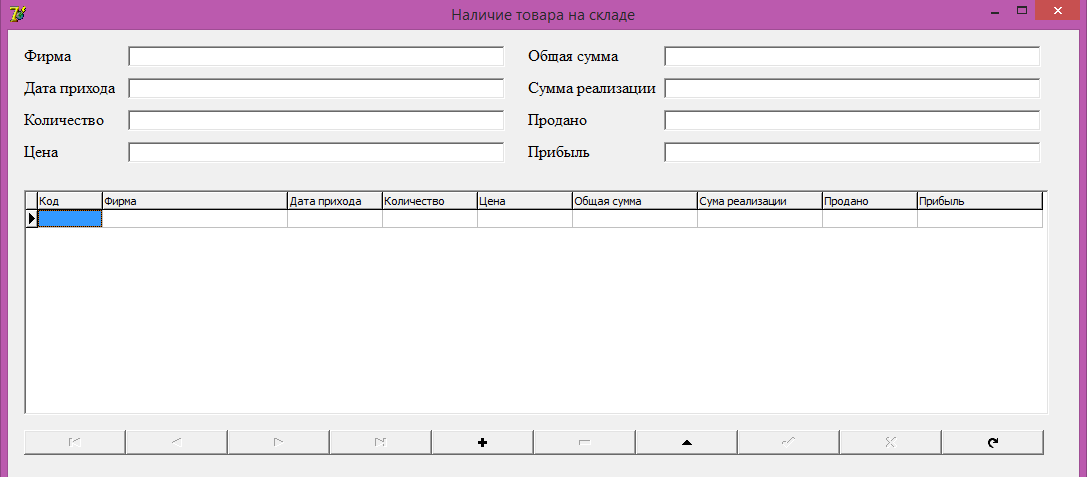Select the row indicator arrow in grid
Screen dimensions: 1087x477
[x=32, y=218]
